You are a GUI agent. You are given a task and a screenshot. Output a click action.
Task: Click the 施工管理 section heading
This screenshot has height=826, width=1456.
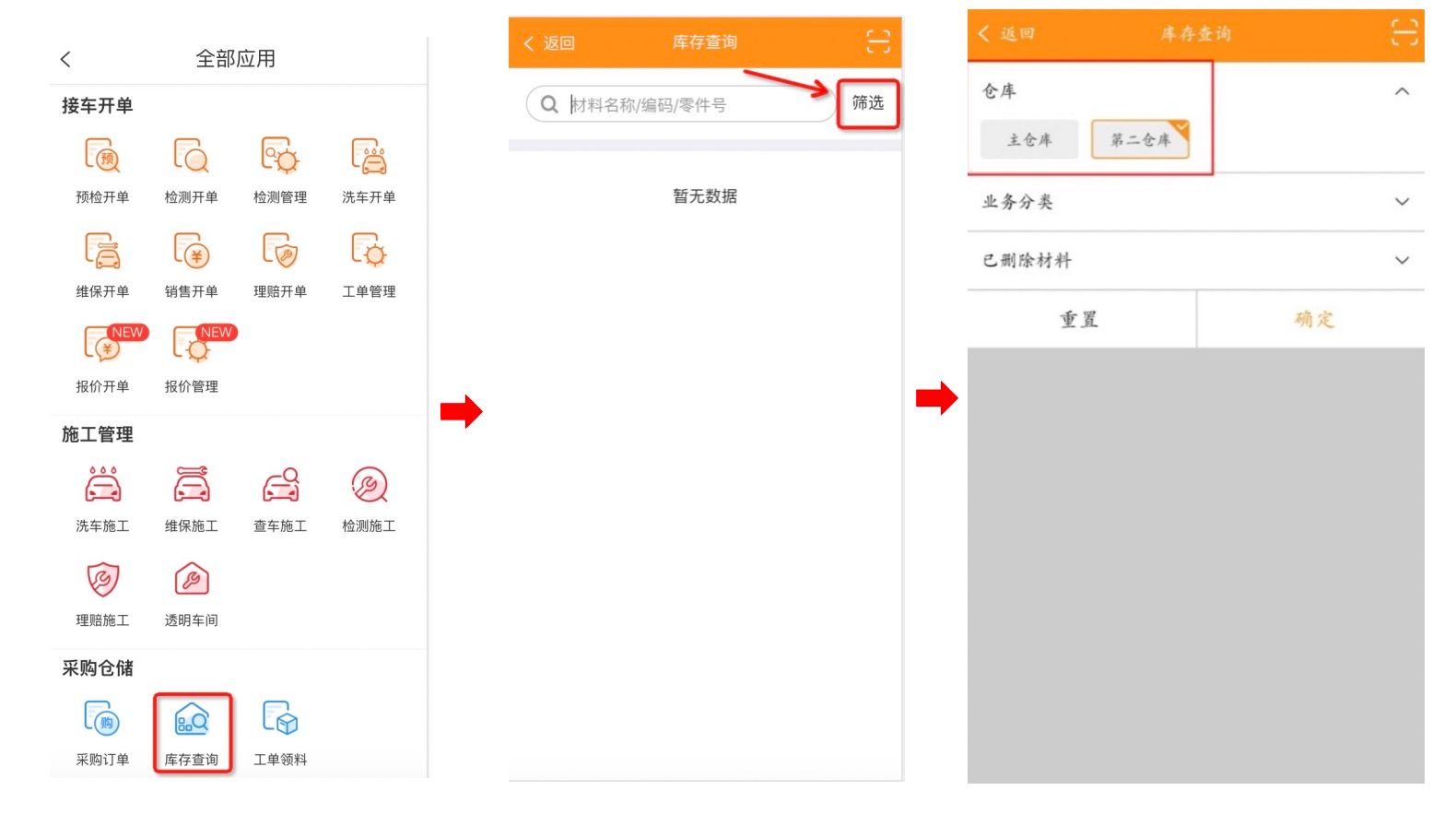(x=97, y=434)
